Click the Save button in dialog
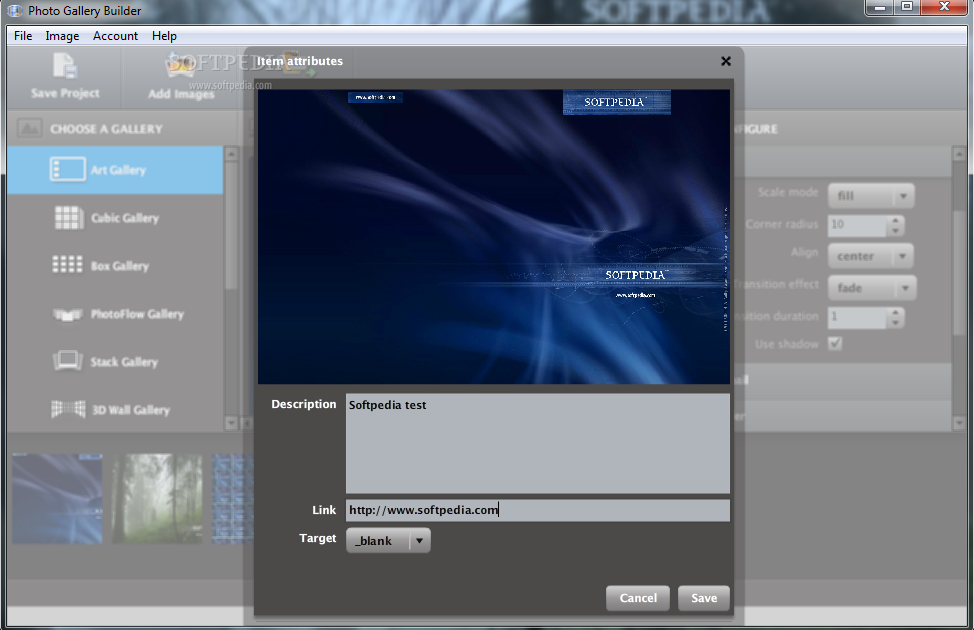The image size is (974, 630). click(x=704, y=598)
